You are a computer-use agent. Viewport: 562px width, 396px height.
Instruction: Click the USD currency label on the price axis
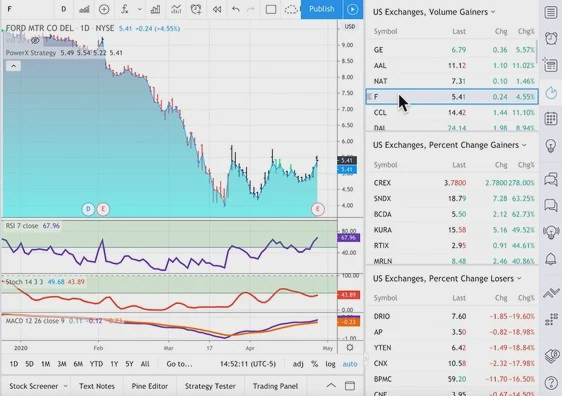[x=350, y=27]
